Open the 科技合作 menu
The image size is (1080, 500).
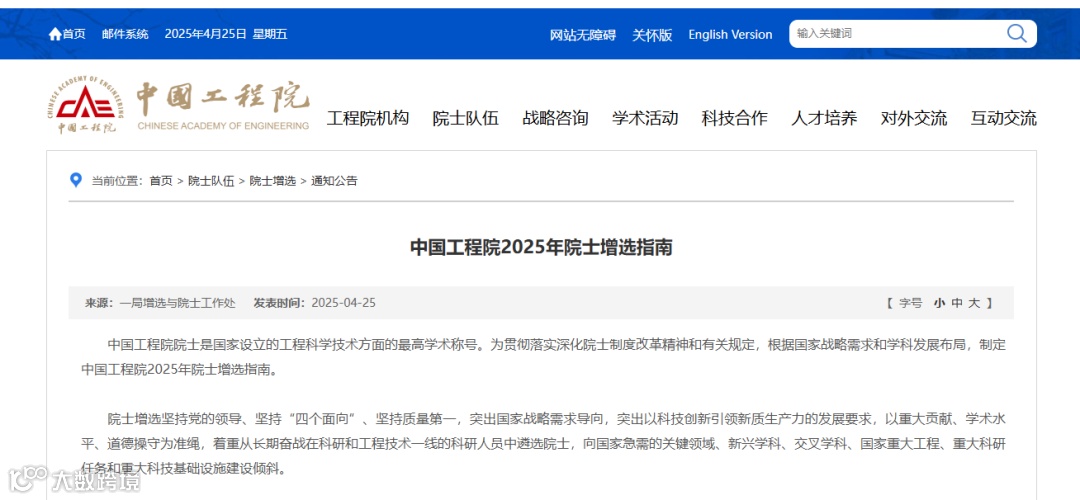pyautogui.click(x=734, y=118)
